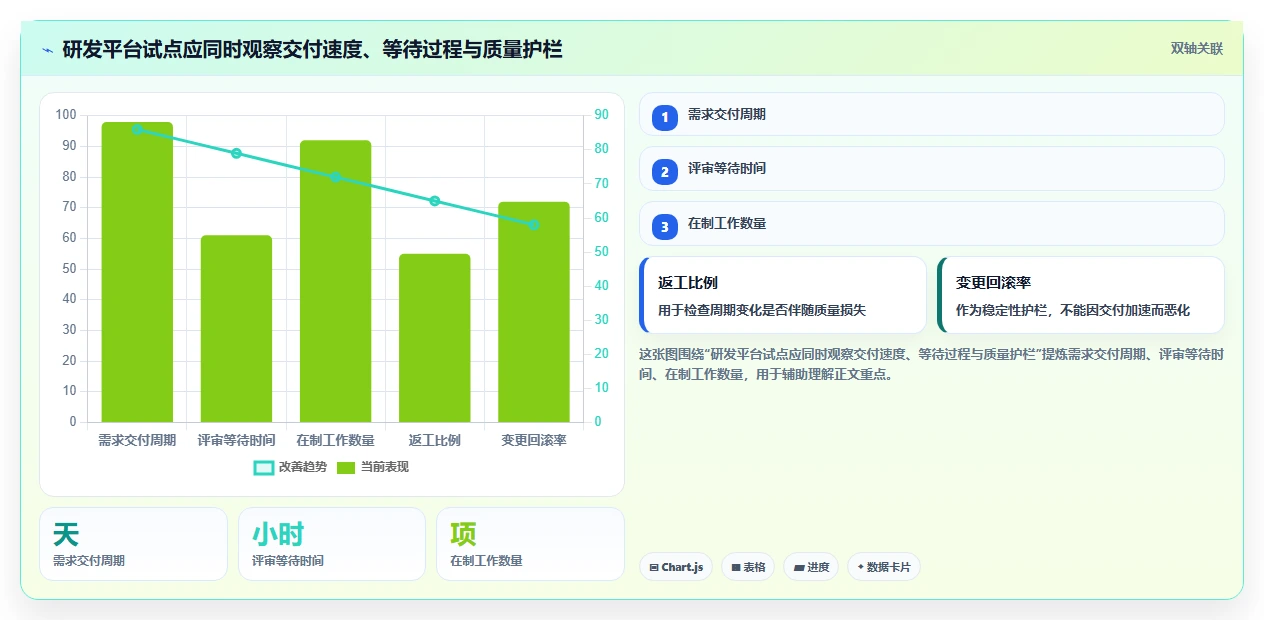1264x620 pixels.
Task: Click the x-axis label 在制工作数量
Action: coord(335,440)
